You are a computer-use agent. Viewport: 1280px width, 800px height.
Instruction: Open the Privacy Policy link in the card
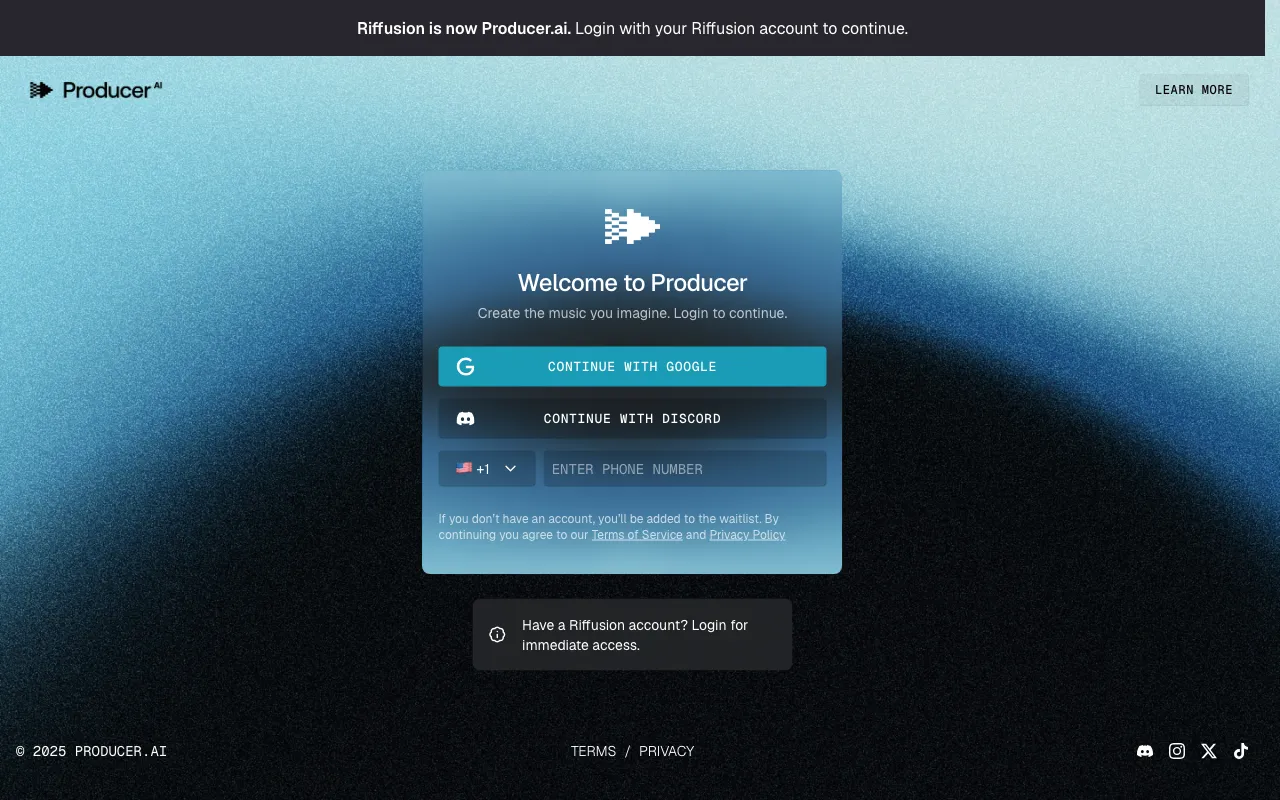tap(747, 535)
